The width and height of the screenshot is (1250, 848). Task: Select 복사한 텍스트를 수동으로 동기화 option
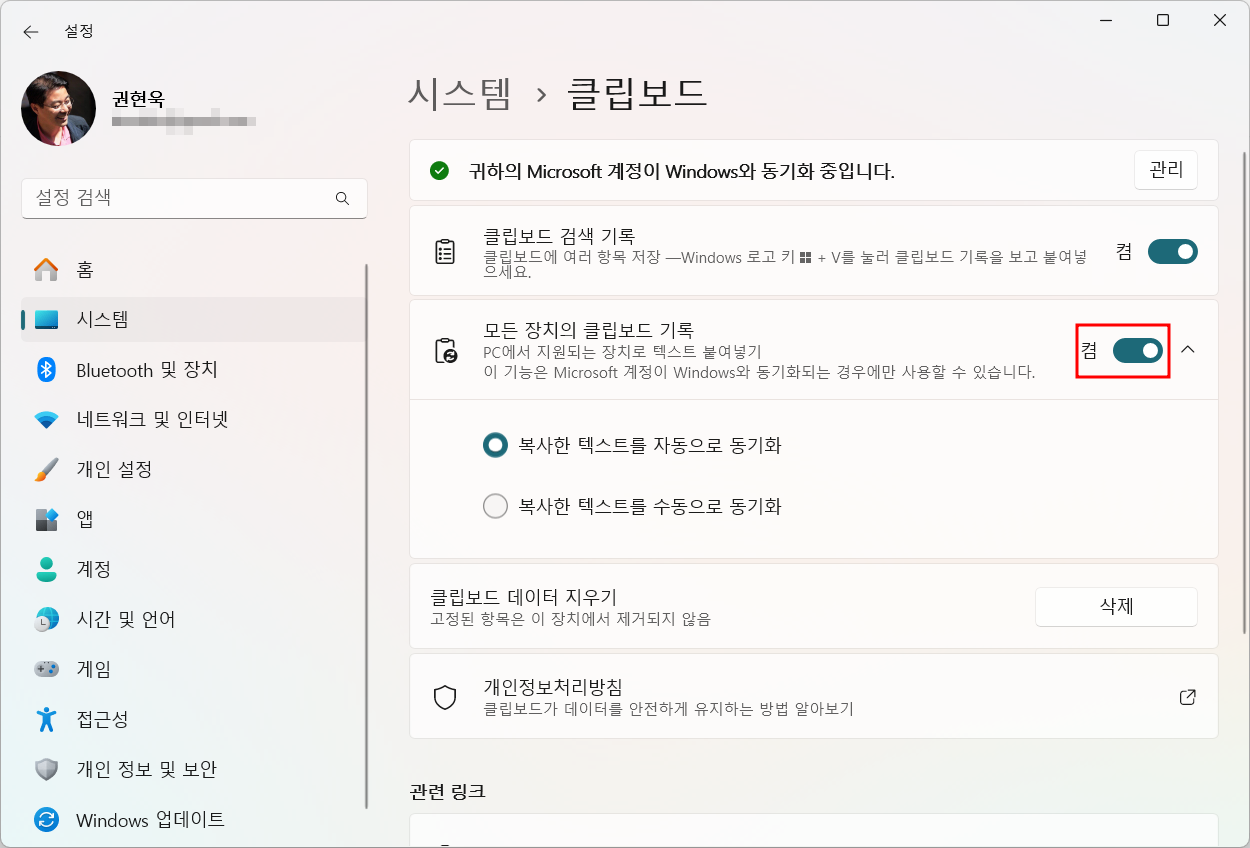tap(496, 506)
